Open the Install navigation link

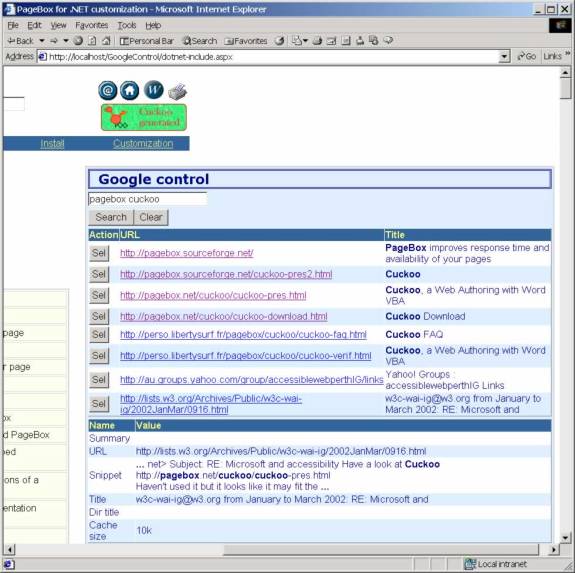click(x=52, y=143)
